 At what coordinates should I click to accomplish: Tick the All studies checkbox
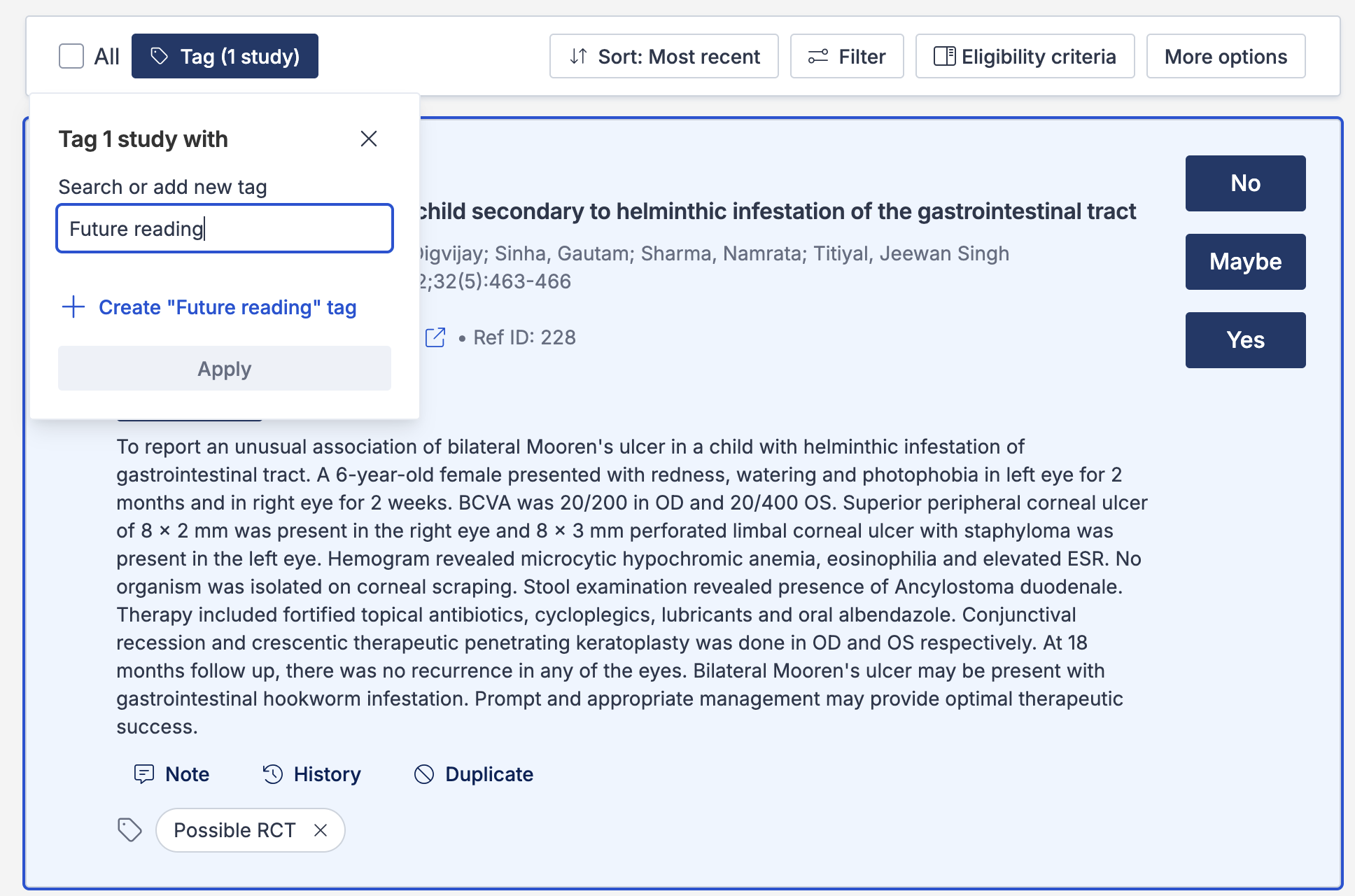click(71, 56)
